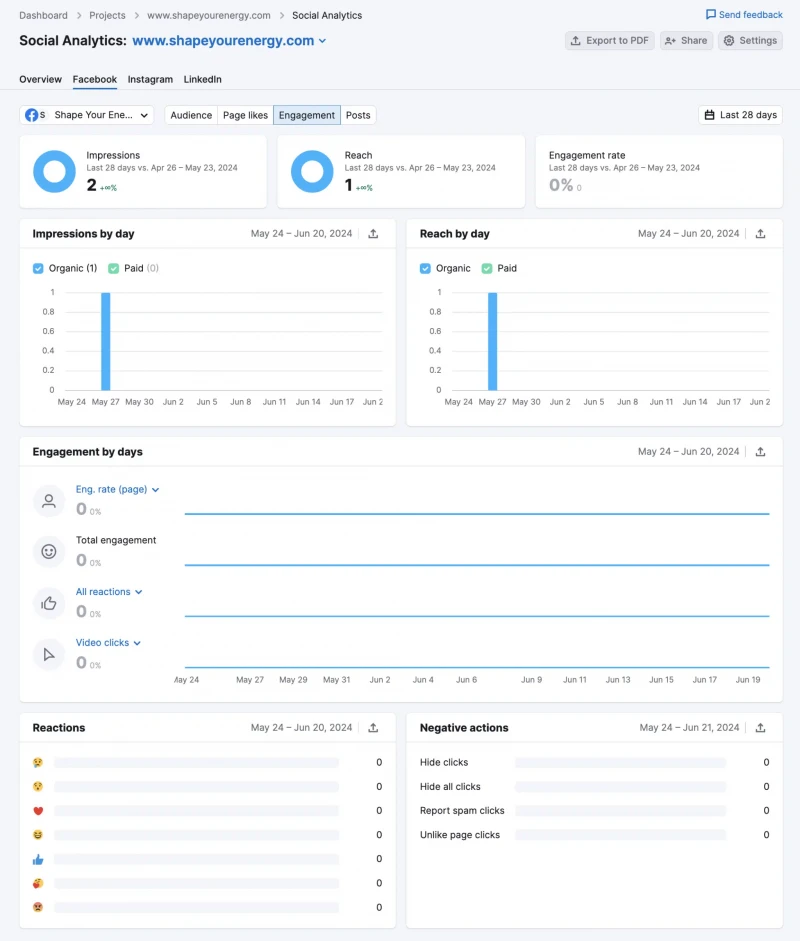Toggle Paid checkbox in Reach by day

coord(487,268)
